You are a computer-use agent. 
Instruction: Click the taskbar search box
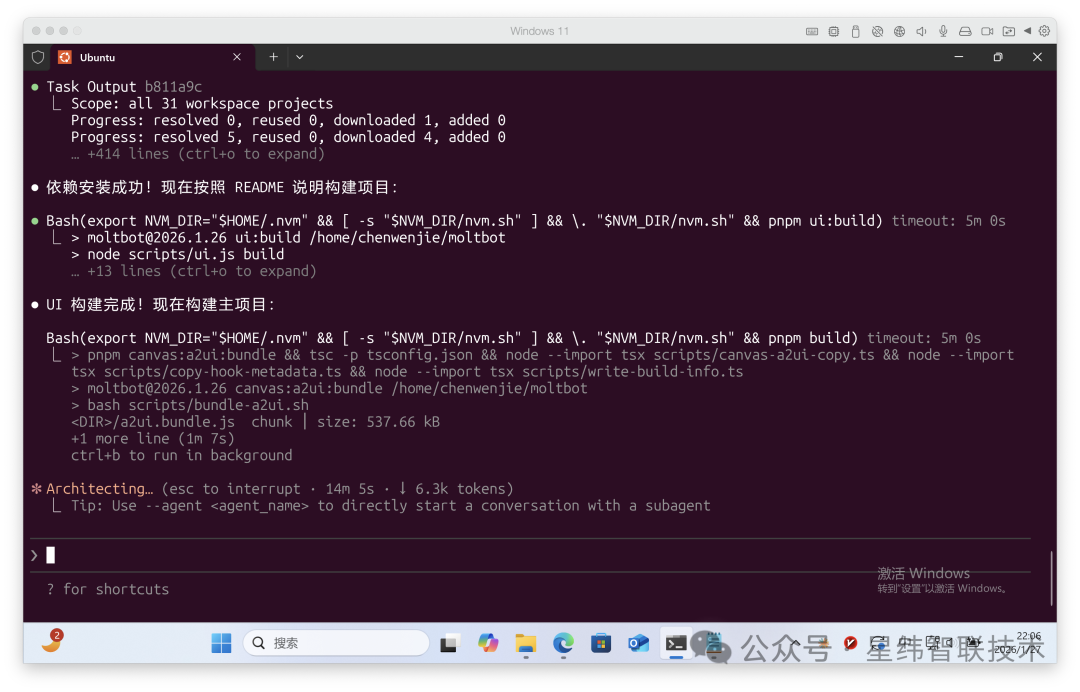coord(336,643)
